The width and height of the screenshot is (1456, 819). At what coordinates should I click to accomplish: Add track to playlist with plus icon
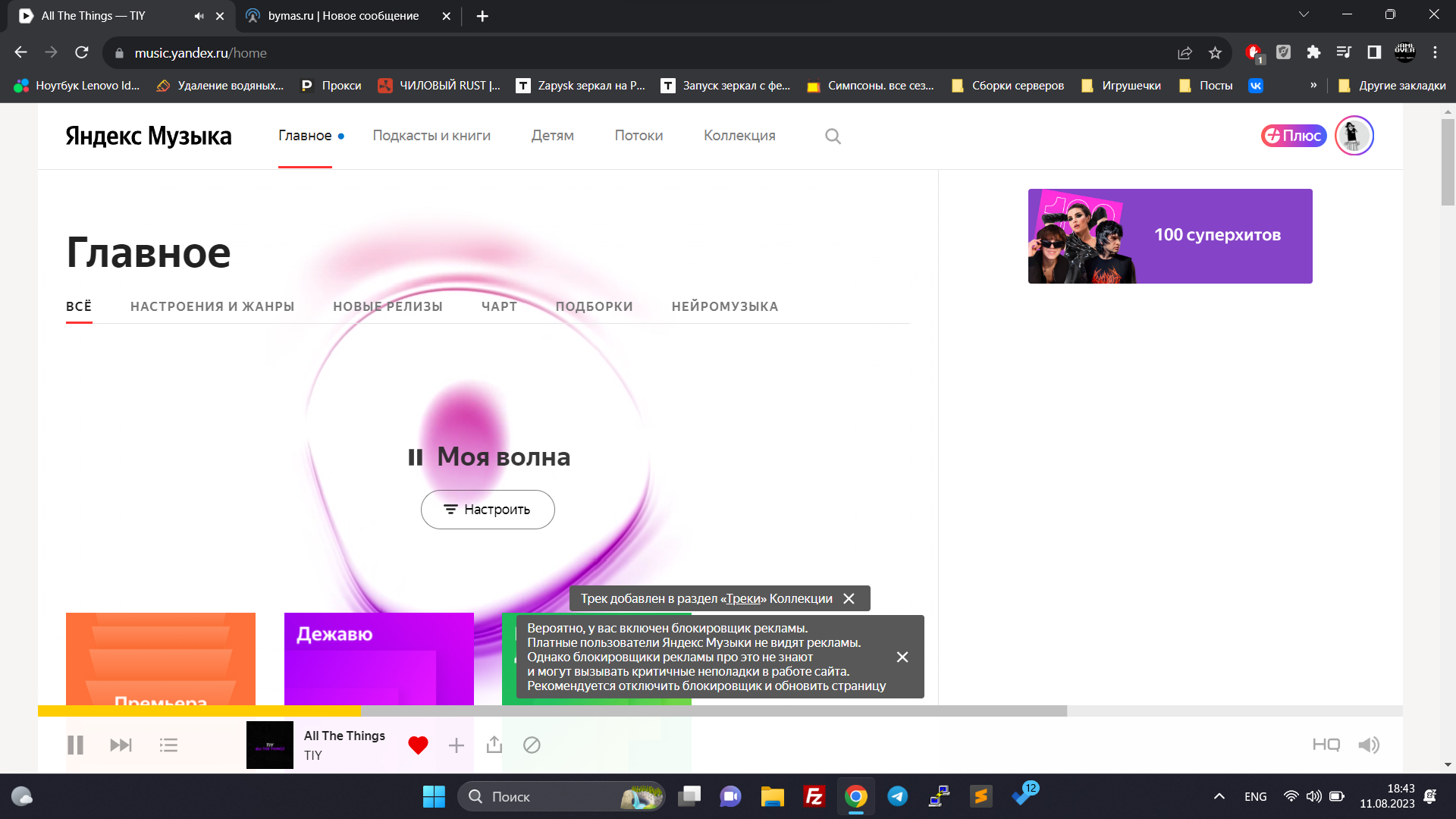(x=456, y=745)
